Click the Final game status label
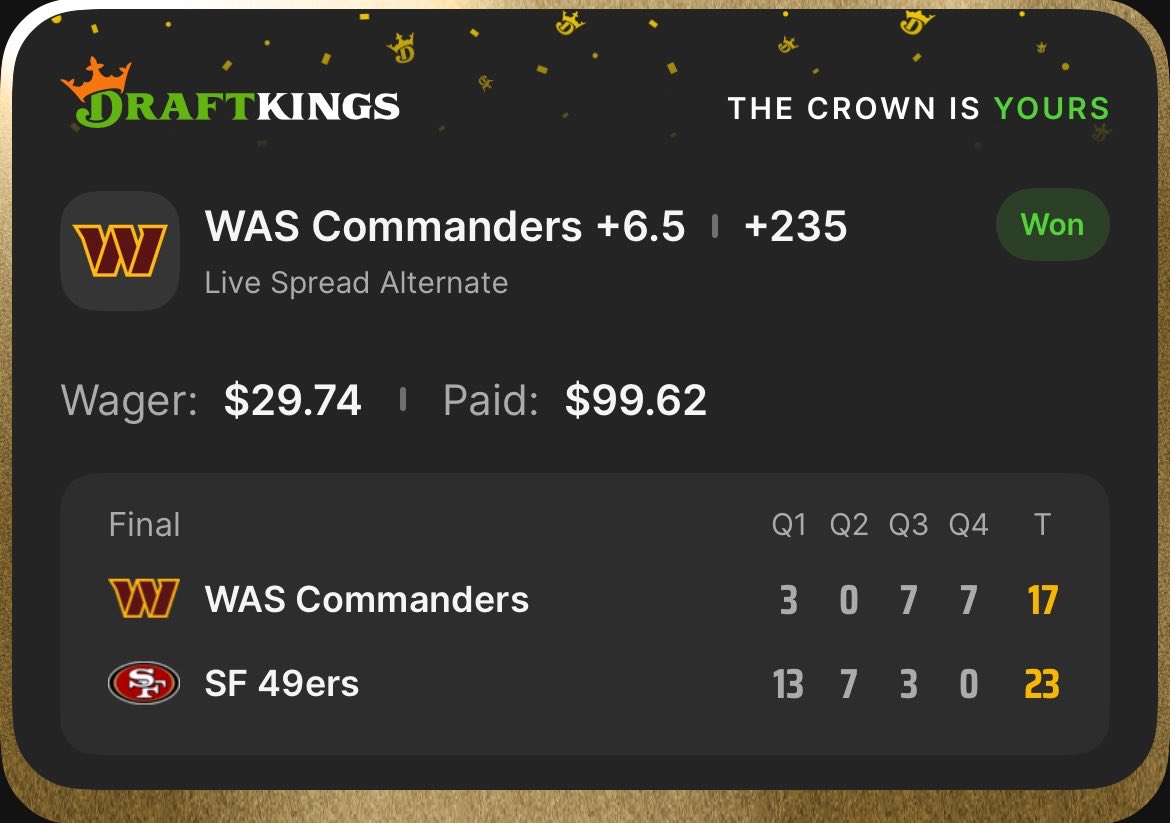This screenshot has height=823, width=1170. 145,525
